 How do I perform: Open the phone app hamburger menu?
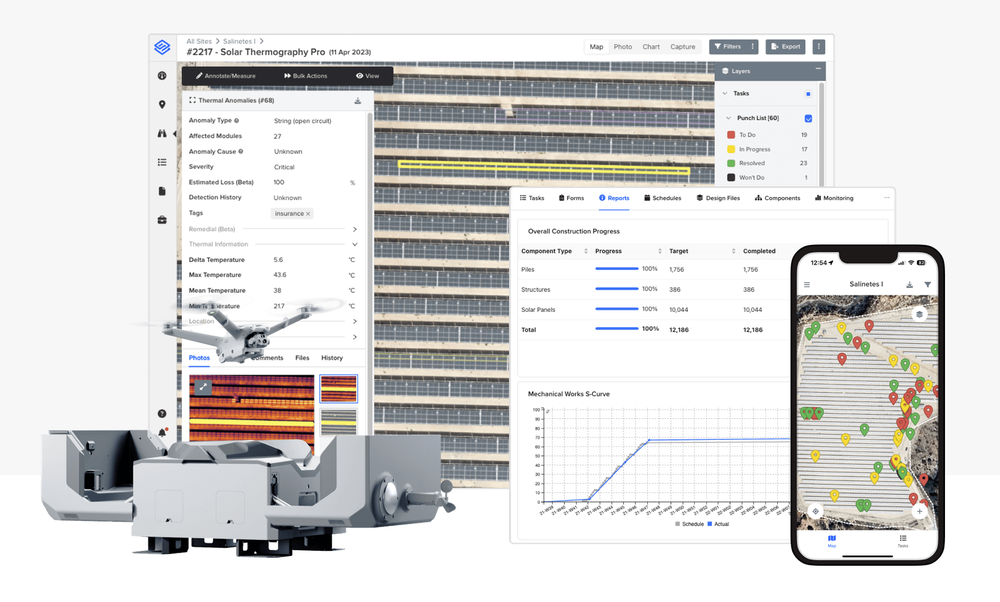click(x=807, y=284)
